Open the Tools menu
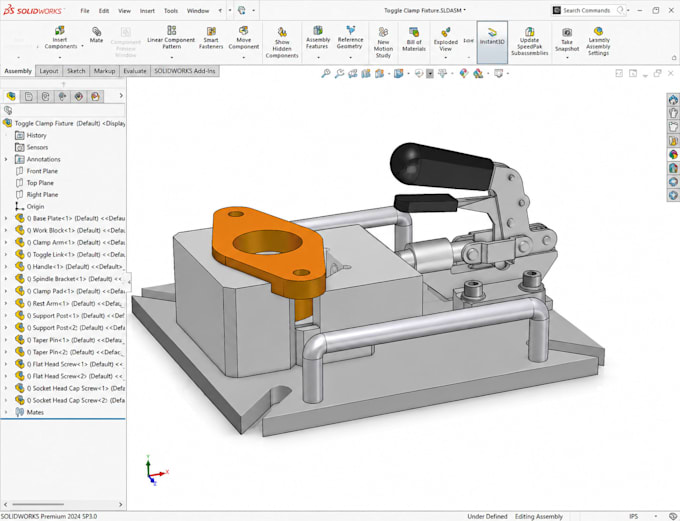The image size is (680, 521). click(171, 11)
